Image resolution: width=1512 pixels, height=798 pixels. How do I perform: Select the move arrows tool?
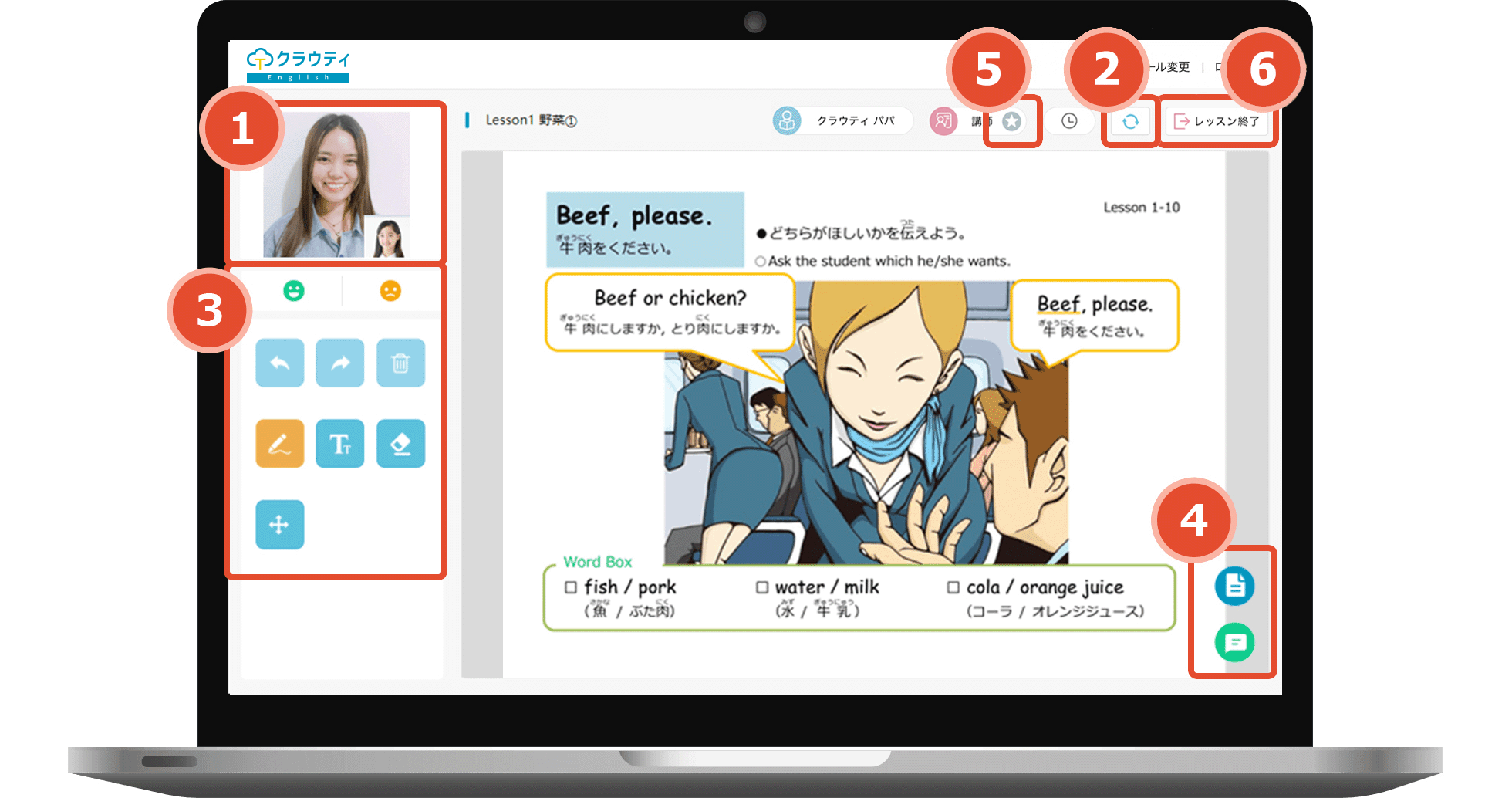[x=279, y=525]
